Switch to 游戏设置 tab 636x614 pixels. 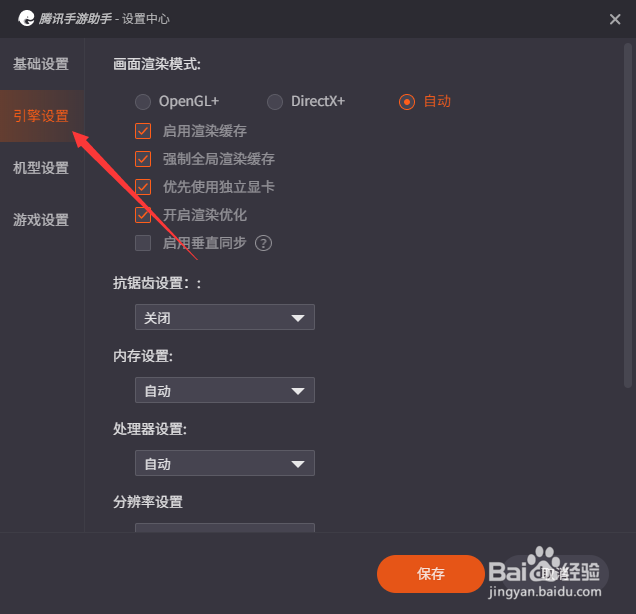41,220
